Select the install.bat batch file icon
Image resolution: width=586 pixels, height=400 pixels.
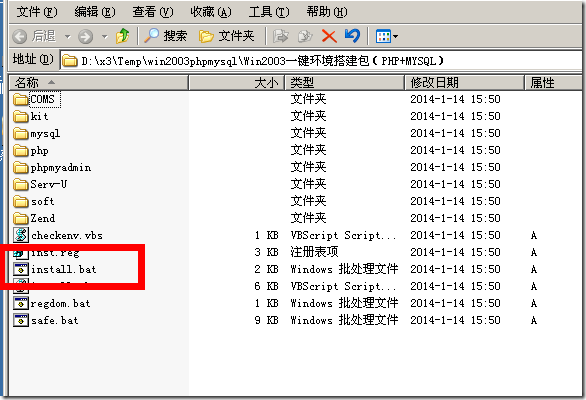[x=21, y=269]
